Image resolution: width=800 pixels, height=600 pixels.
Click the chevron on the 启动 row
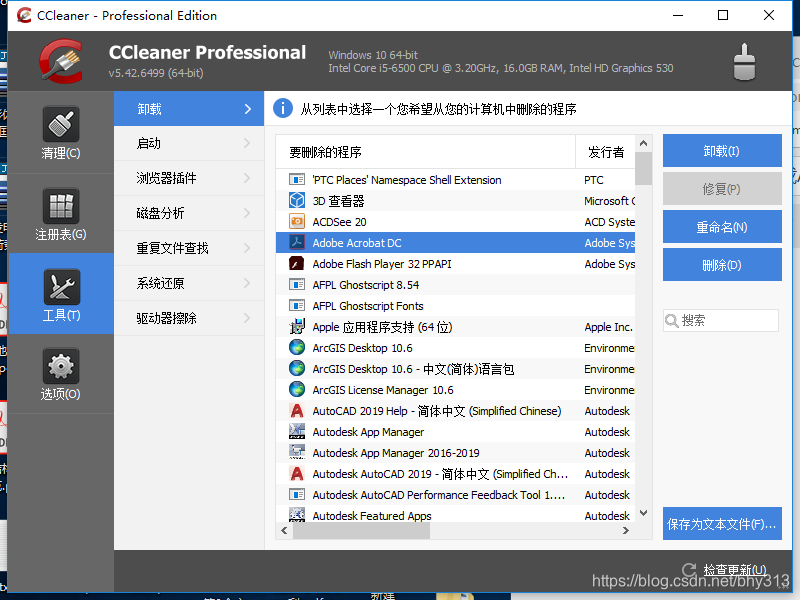(x=247, y=143)
